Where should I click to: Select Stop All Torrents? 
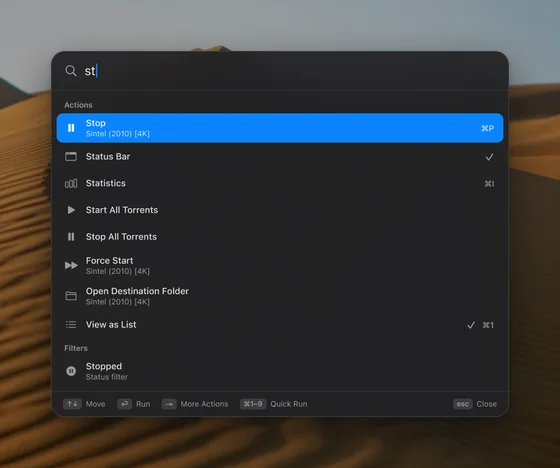tap(280, 237)
